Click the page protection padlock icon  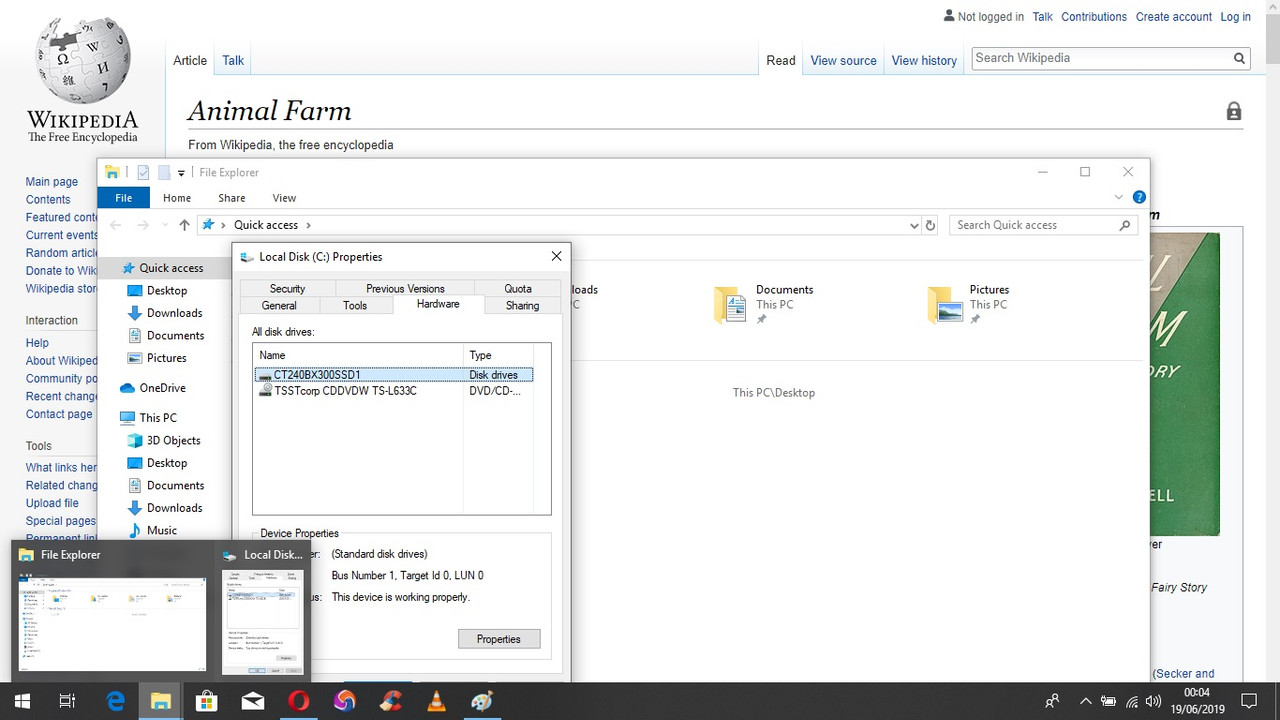1234,111
